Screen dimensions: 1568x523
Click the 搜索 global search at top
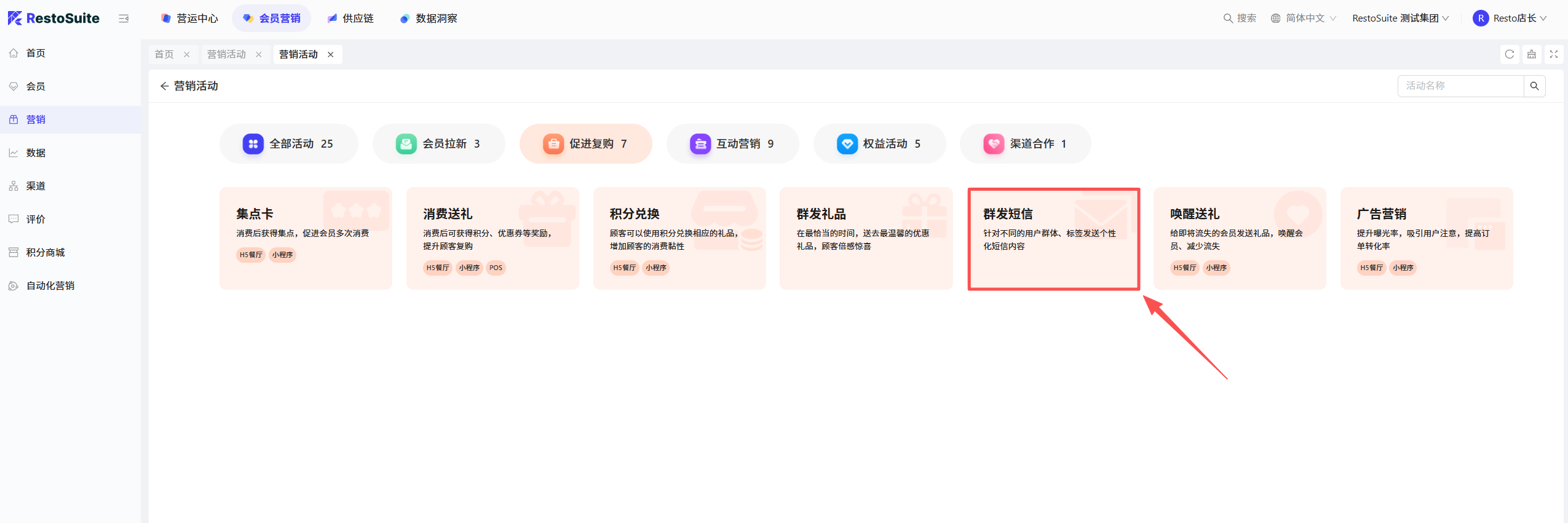pos(1239,18)
